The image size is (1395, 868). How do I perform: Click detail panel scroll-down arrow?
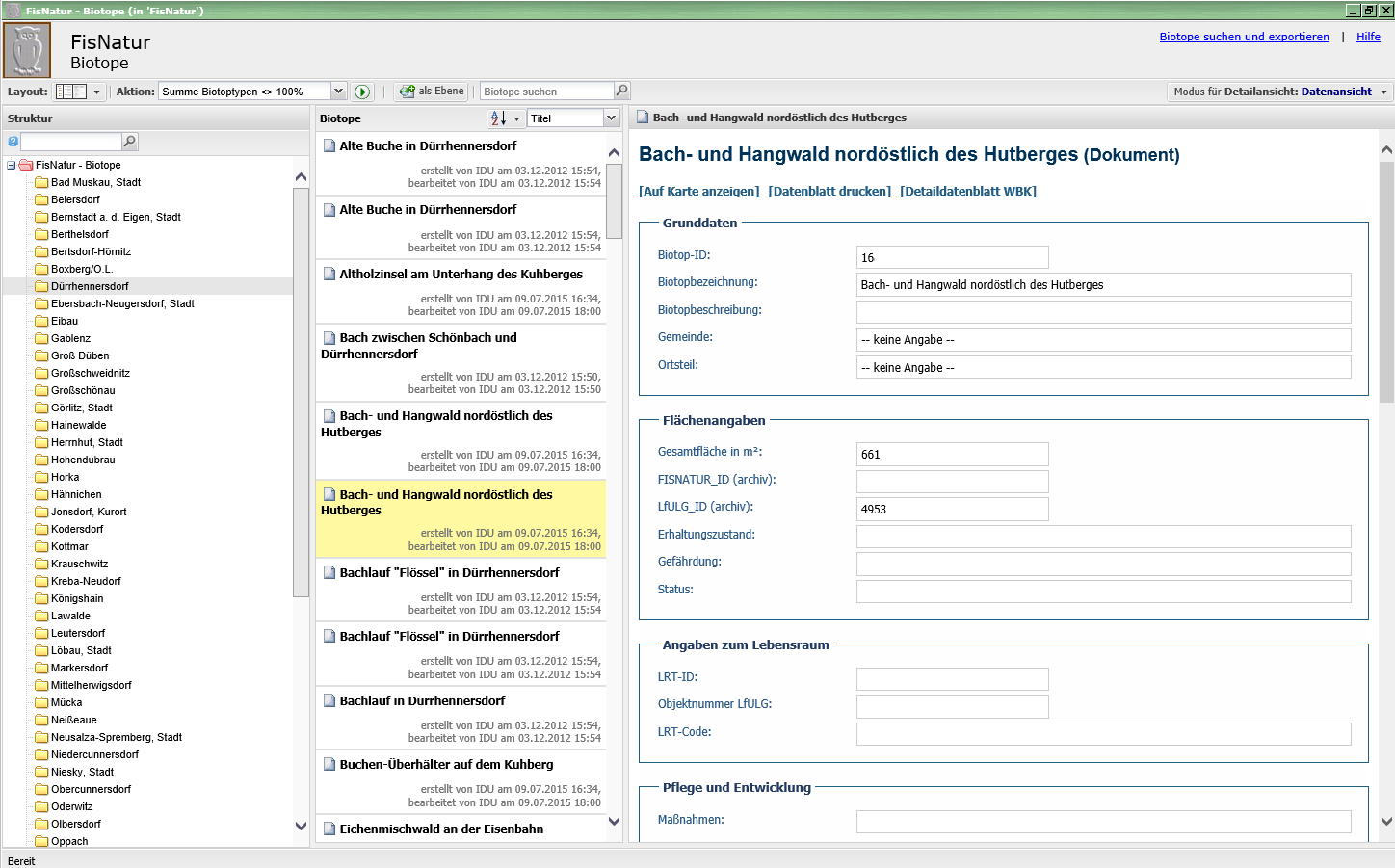coord(1386,821)
